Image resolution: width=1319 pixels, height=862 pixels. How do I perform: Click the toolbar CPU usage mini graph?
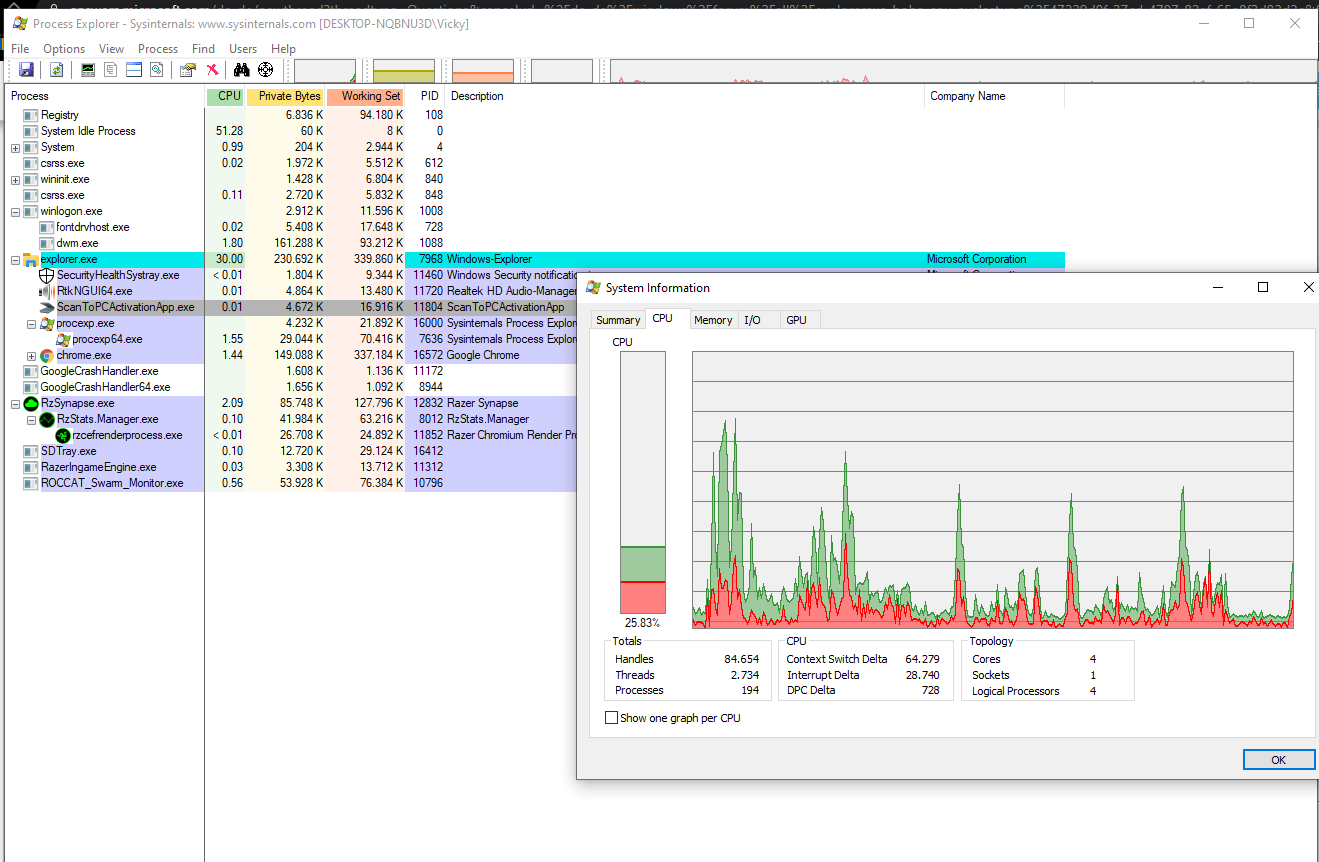pos(325,71)
